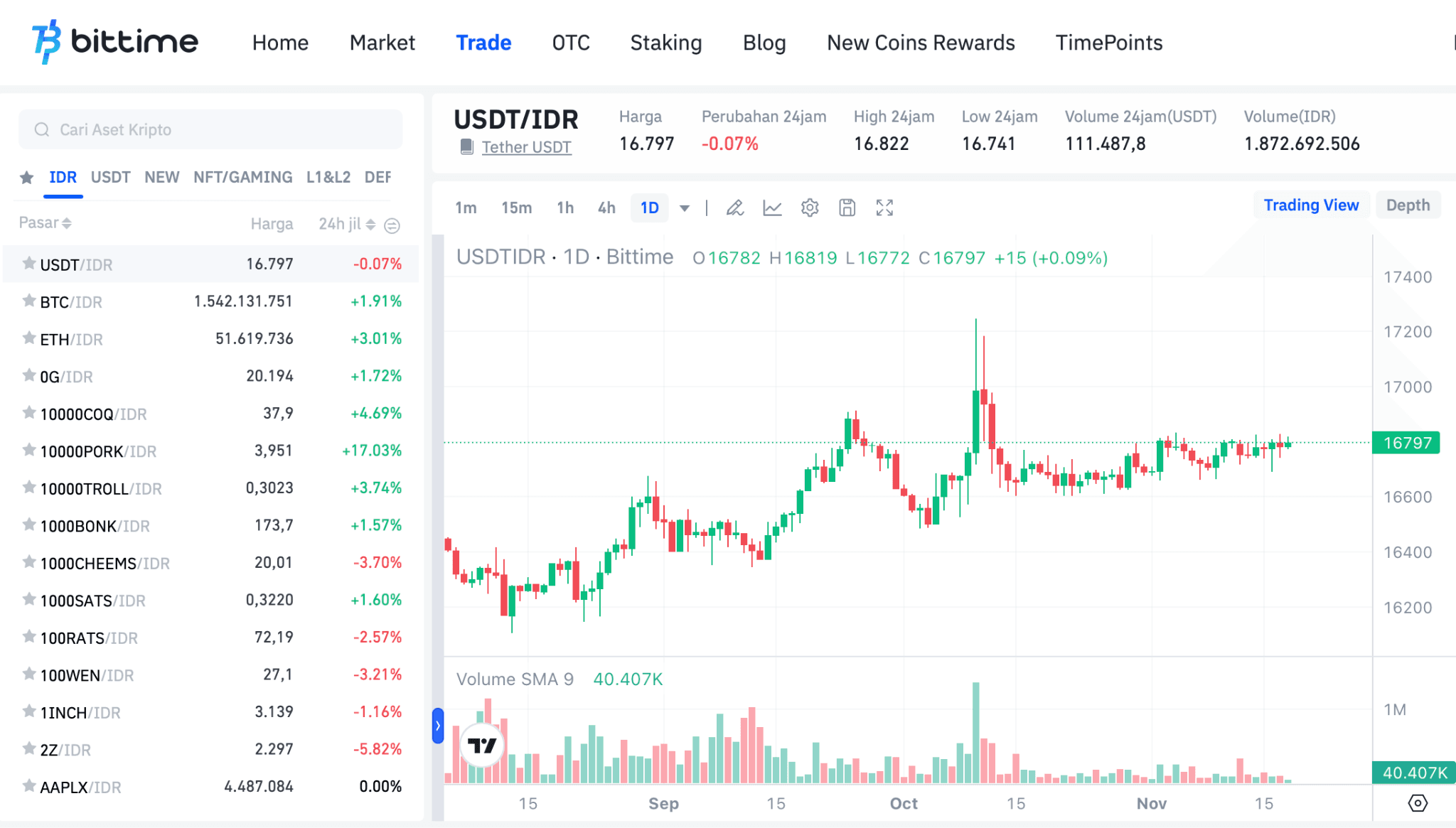Click the TradingView logo badge
This screenshot has width=1456, height=828.
click(482, 745)
